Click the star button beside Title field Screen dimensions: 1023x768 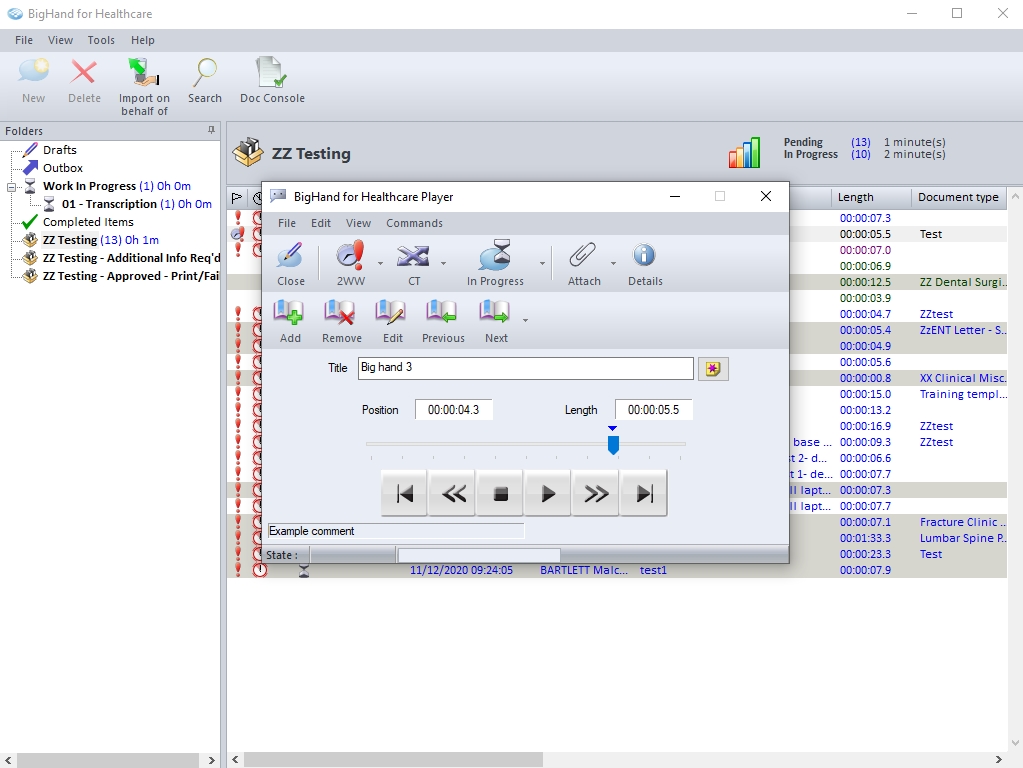point(713,369)
